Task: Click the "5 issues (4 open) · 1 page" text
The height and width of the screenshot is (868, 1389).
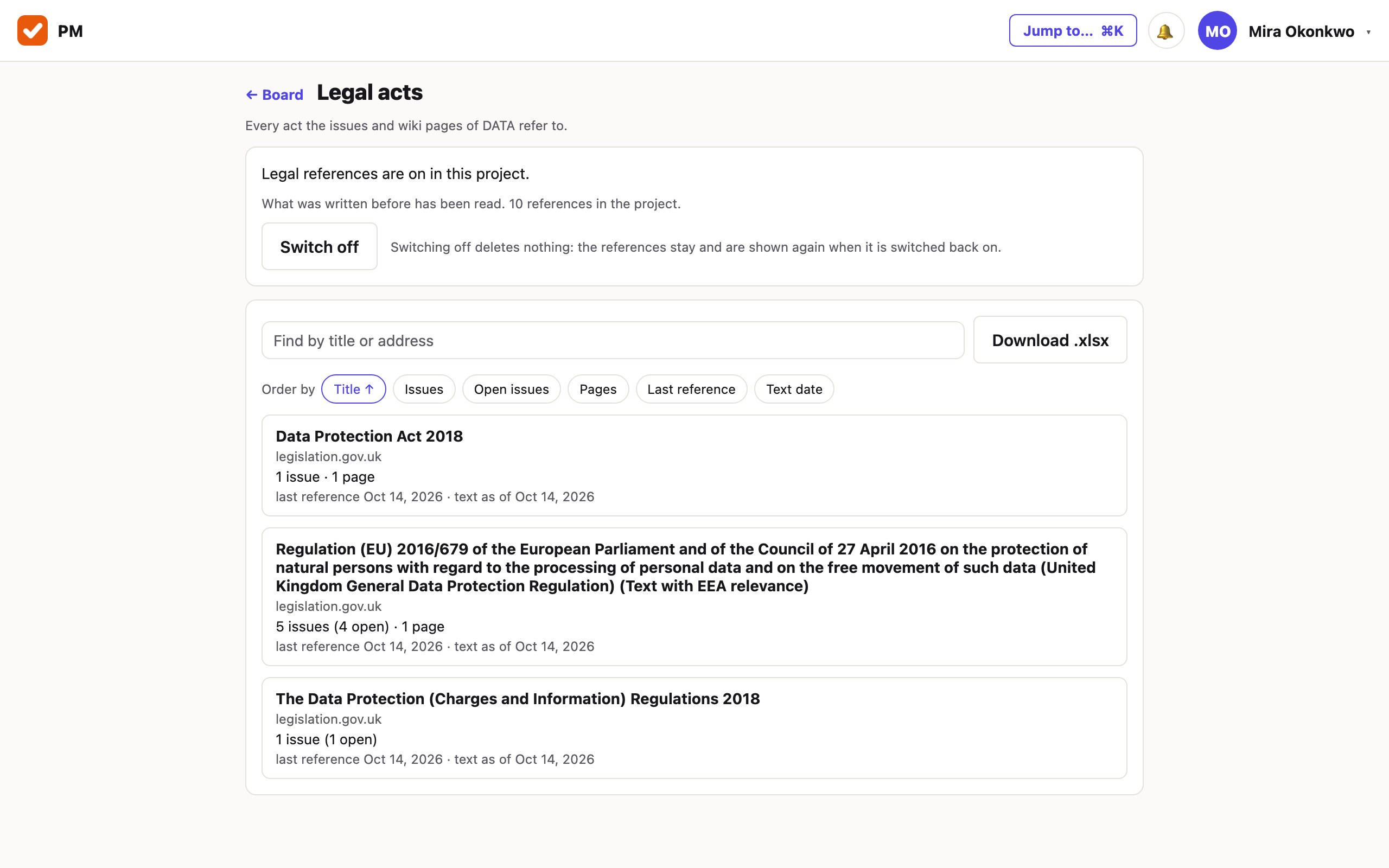Action: click(360, 626)
